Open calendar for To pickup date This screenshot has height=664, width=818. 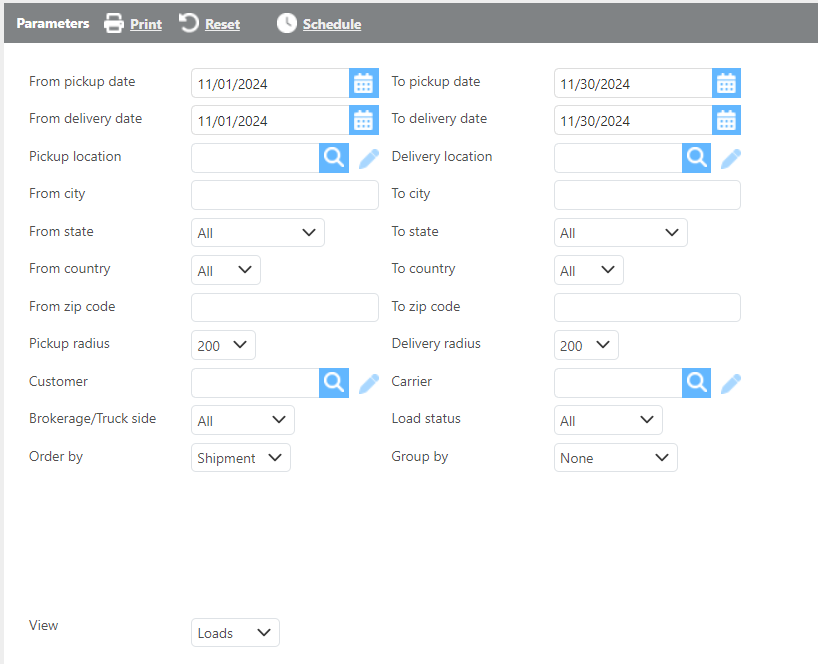[726, 83]
